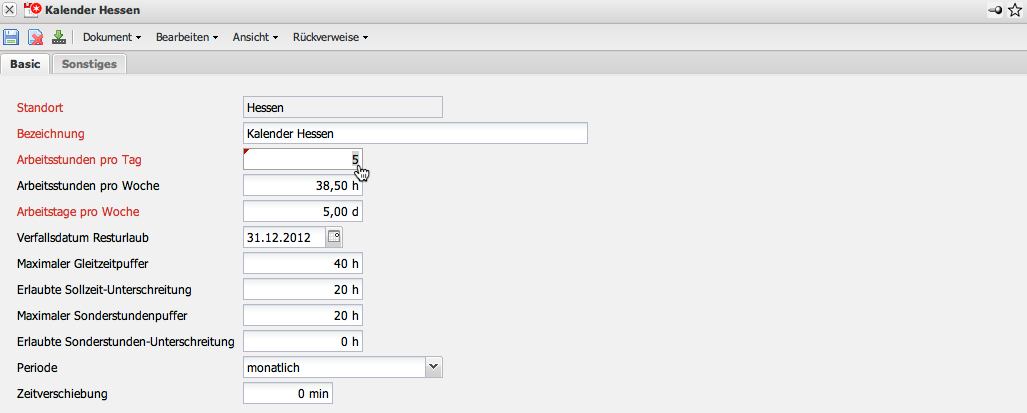Click the Bezeichnung text field
Screen dimensions: 1027x413
click(x=415, y=133)
